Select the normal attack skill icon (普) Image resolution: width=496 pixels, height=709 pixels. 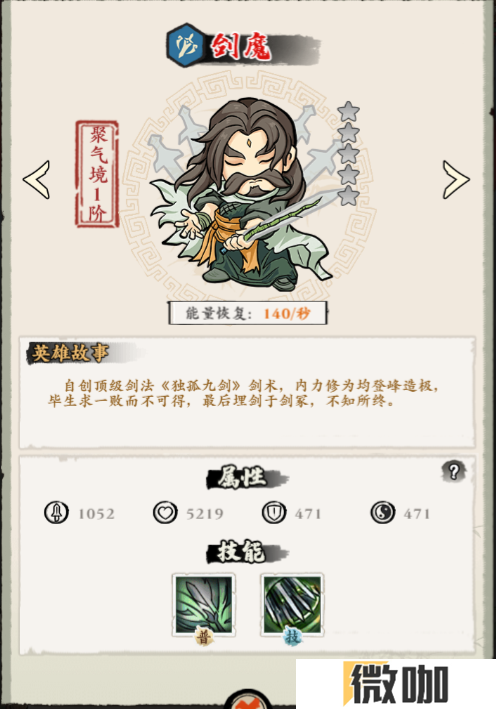[x=204, y=606]
